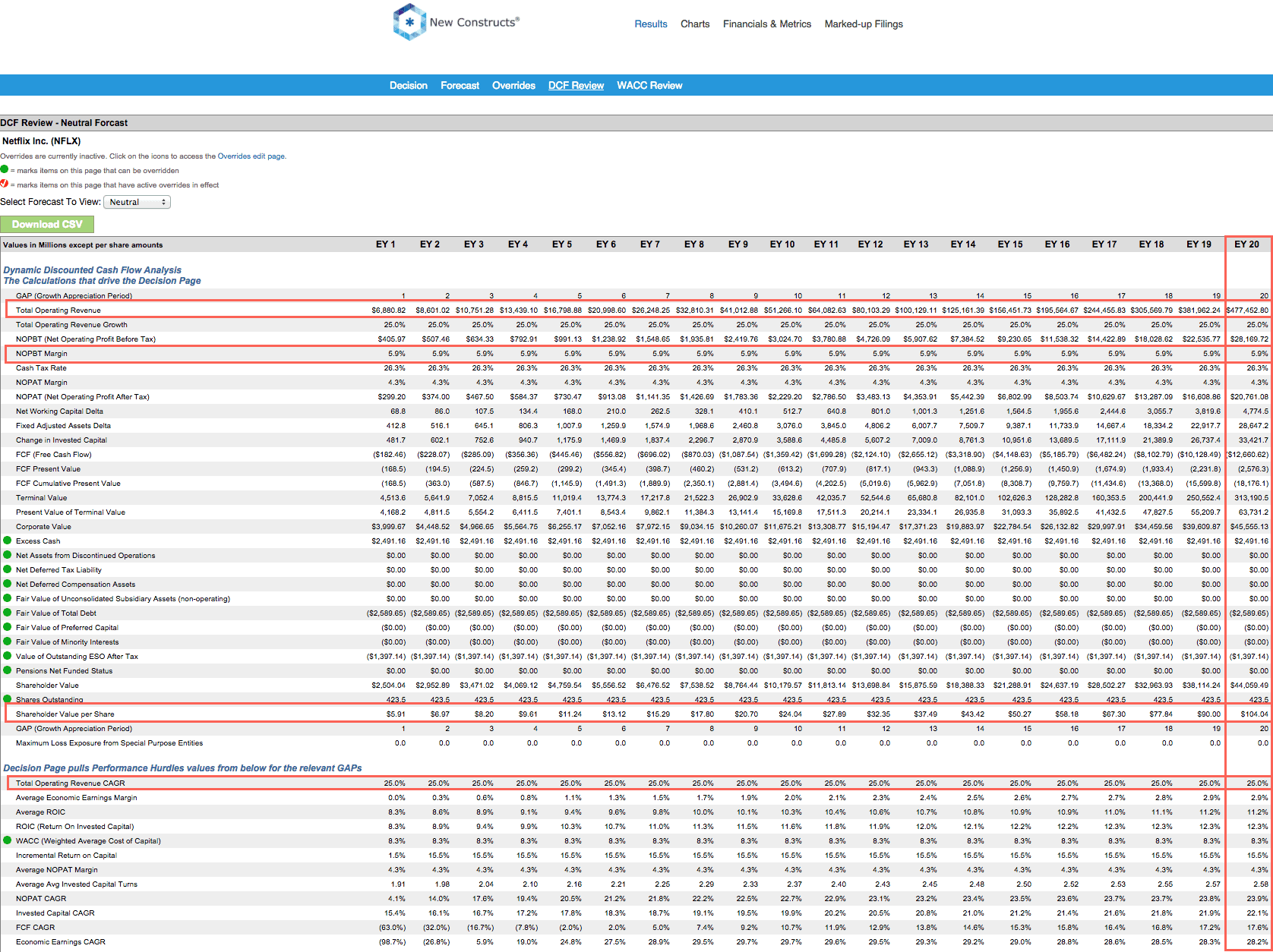Click the override icon for Fair Value of Preferred Capital
Screen dimensions: 1273x952
[8, 627]
